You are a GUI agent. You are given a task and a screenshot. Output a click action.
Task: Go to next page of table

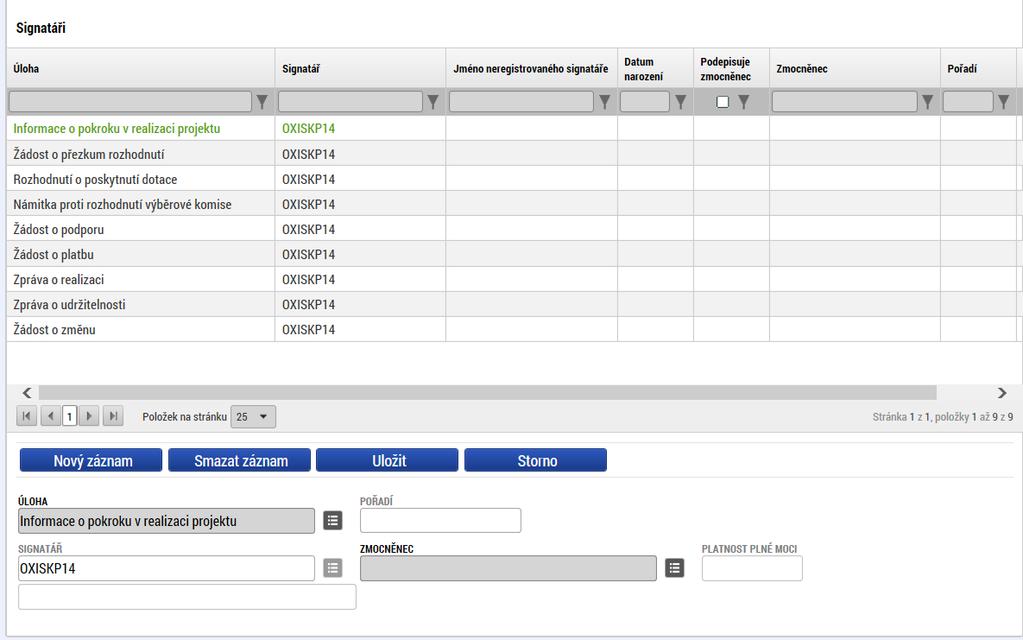(x=89, y=416)
